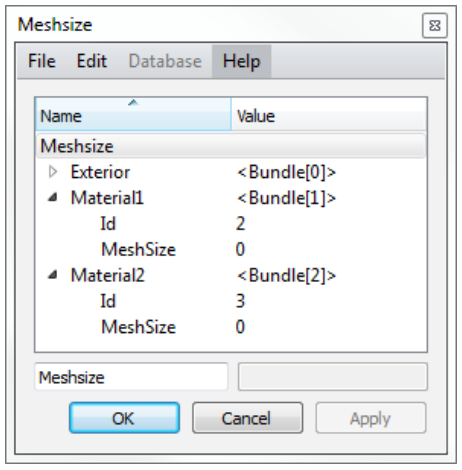Viewport: 462px width, 470px height.
Task: Select MeshSize row under Material2
Action: 231,327
